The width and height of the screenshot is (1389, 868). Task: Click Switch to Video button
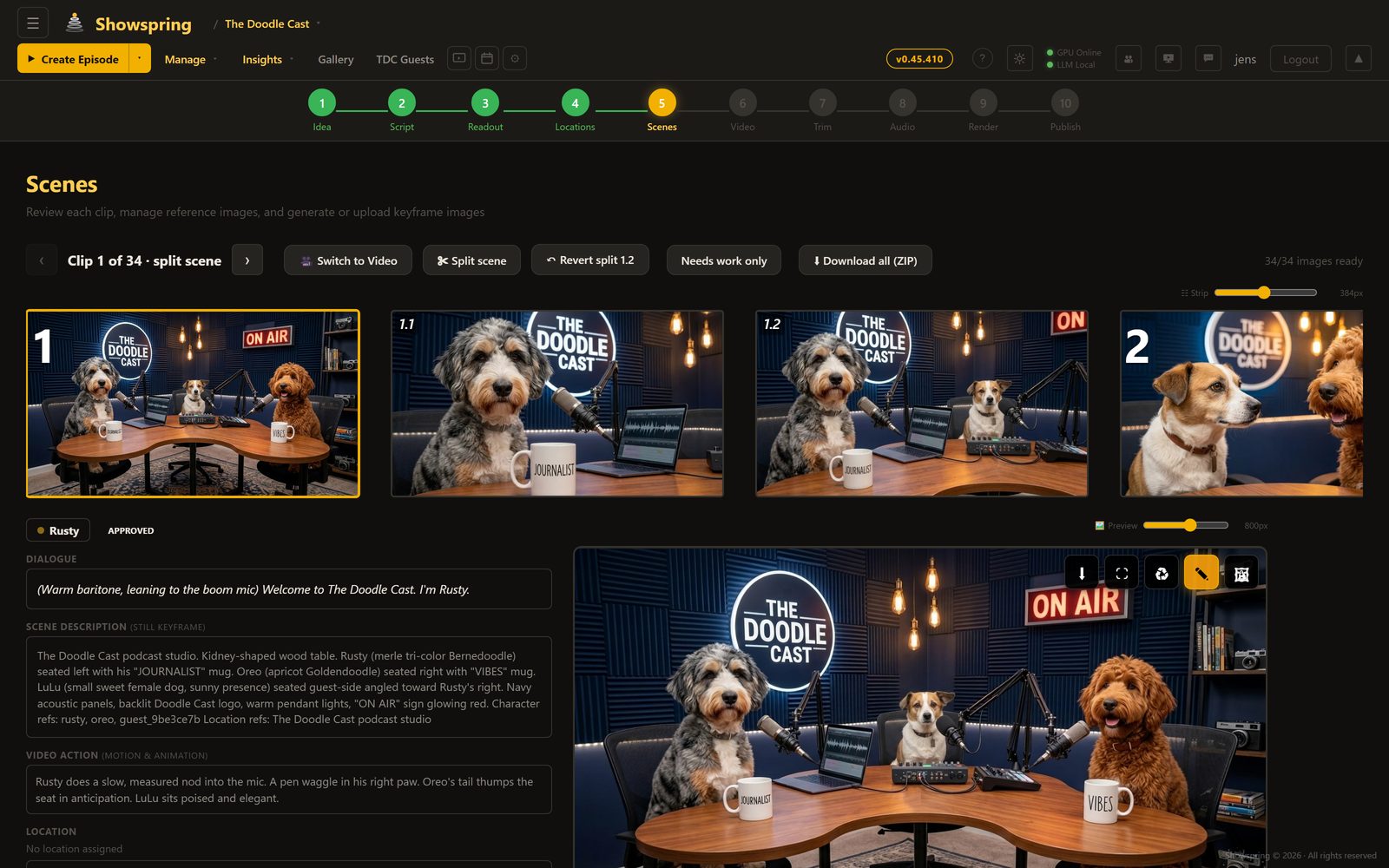point(348,260)
